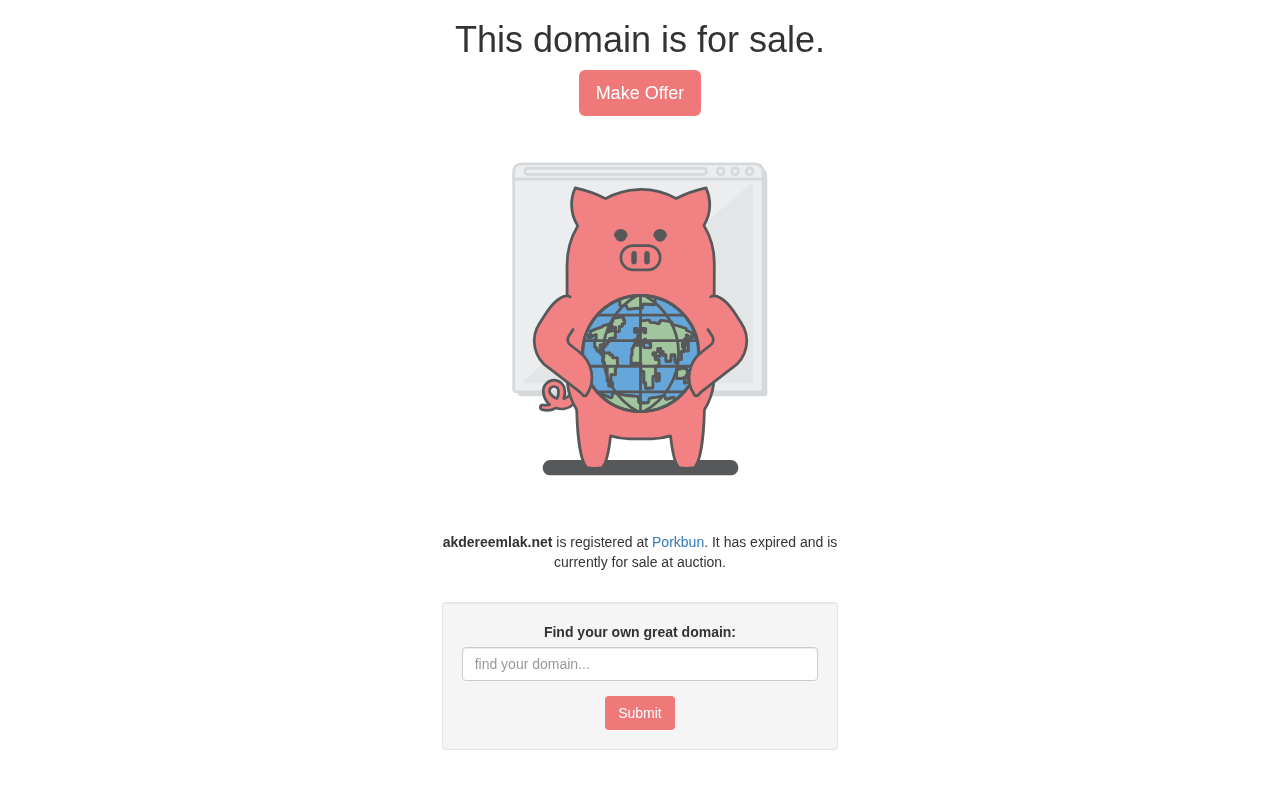This screenshot has width=1280, height=800.
Task: Click the pig's left ear
Action: [588, 205]
